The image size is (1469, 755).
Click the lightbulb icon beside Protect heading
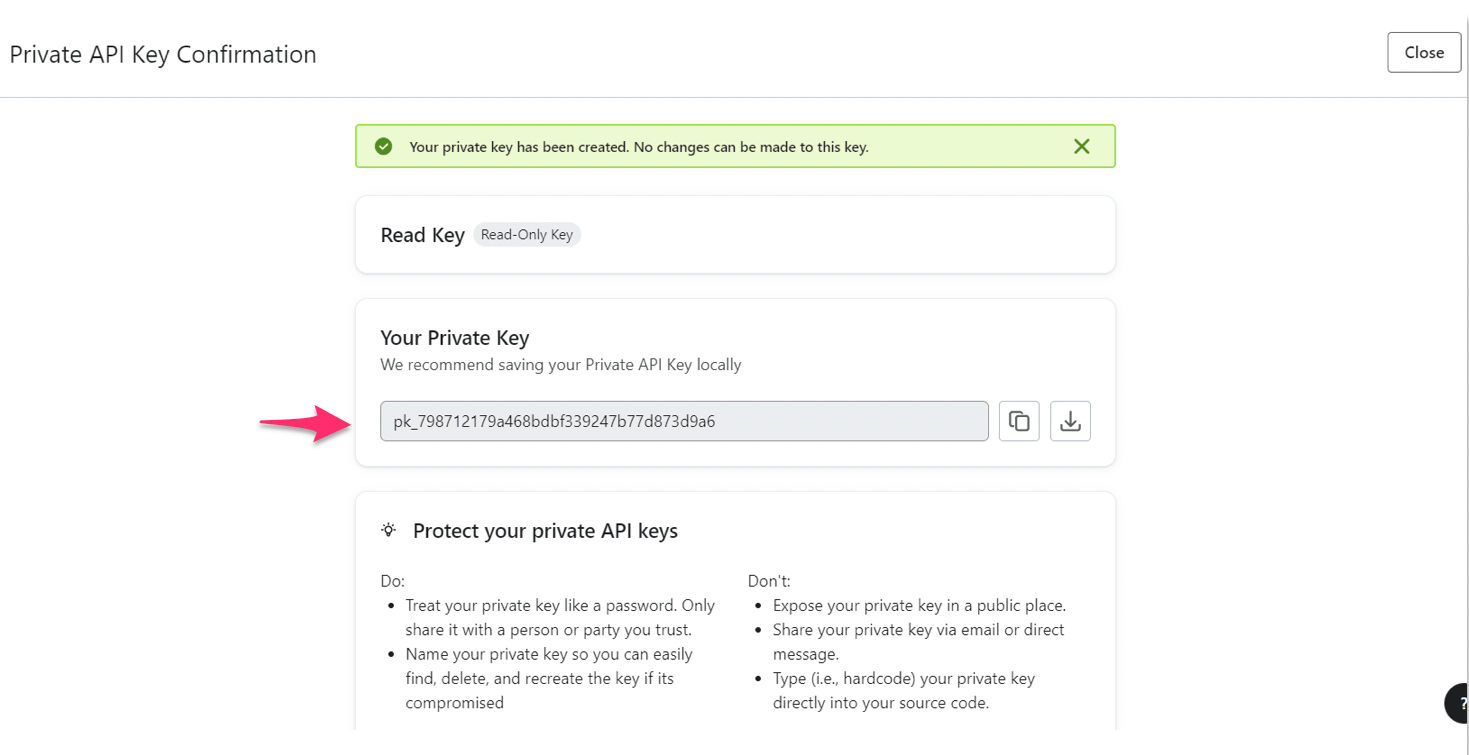tap(389, 530)
